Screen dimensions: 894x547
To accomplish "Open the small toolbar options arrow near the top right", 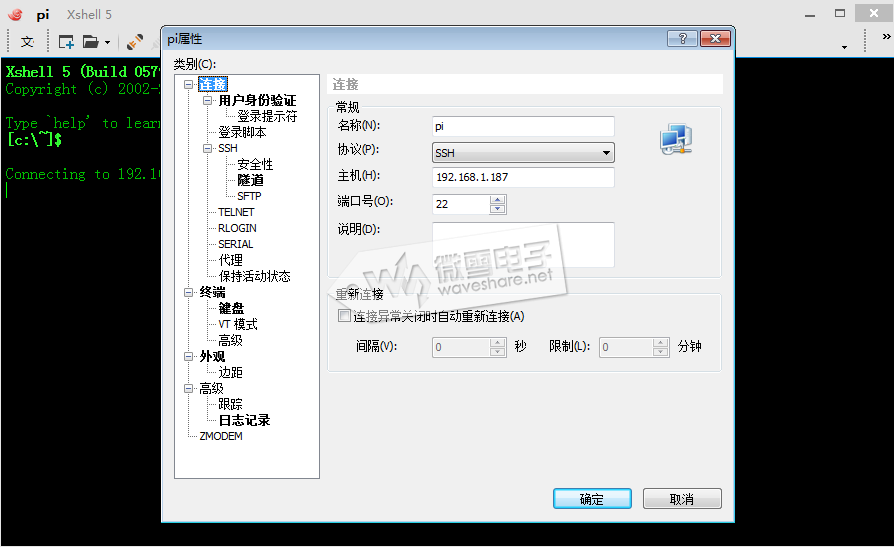I will 844,47.
